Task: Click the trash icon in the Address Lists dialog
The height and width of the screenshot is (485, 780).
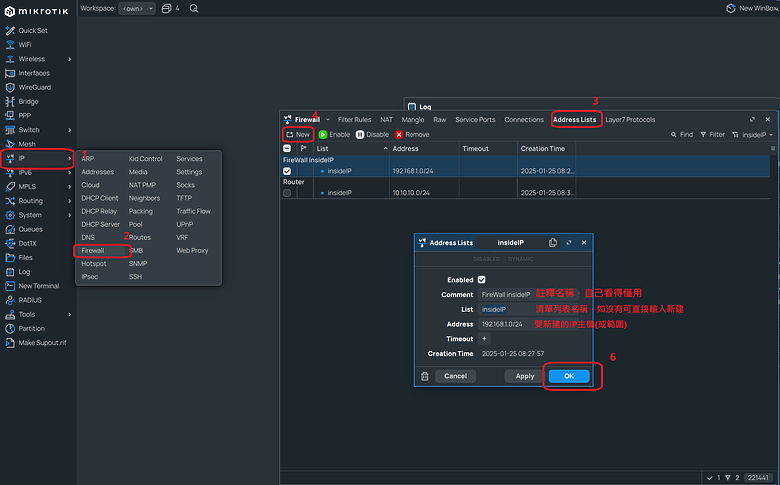Action: click(424, 377)
